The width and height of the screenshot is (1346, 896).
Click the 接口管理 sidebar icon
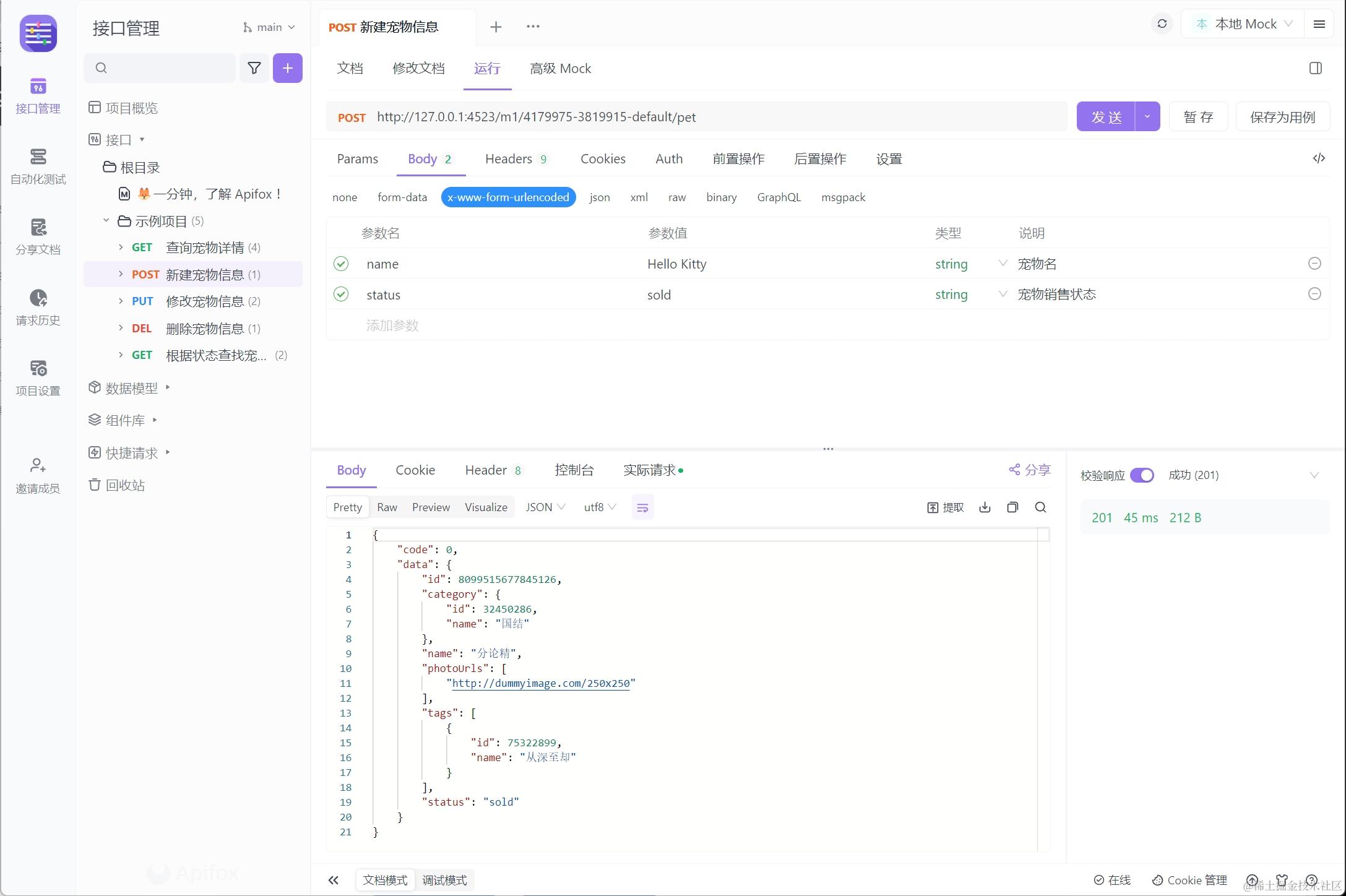(38, 95)
